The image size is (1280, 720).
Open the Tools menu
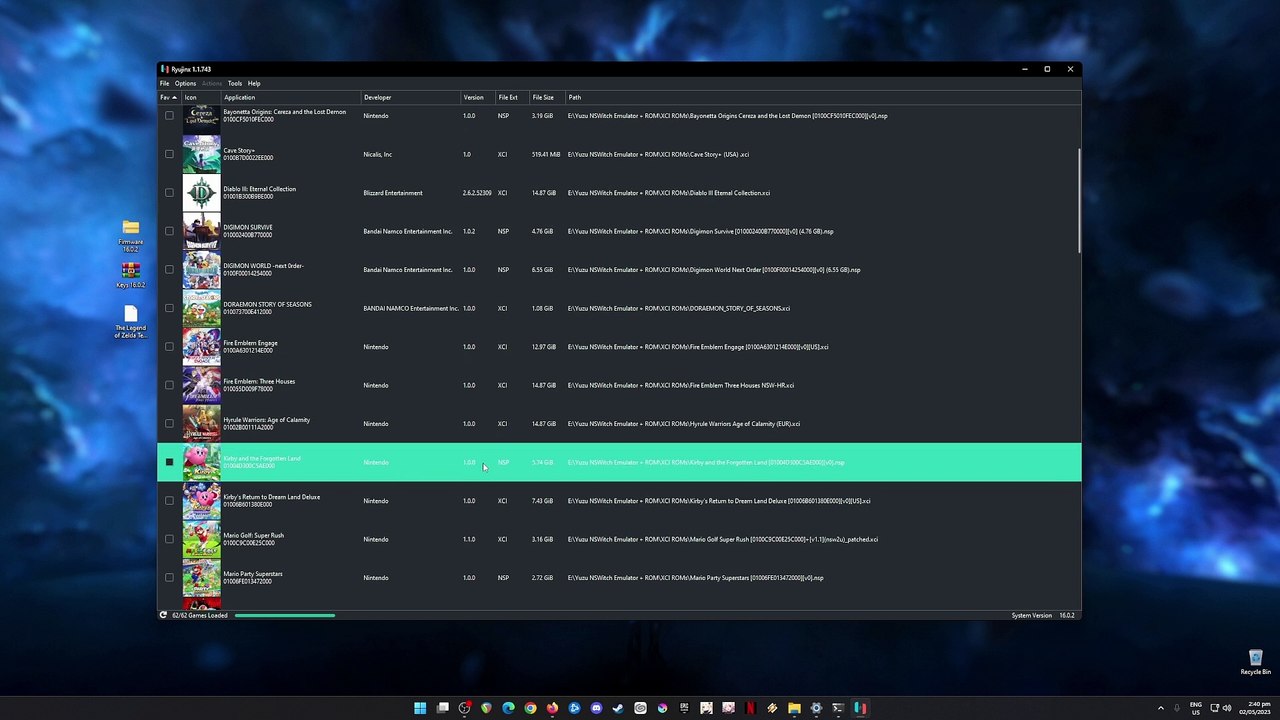(234, 83)
